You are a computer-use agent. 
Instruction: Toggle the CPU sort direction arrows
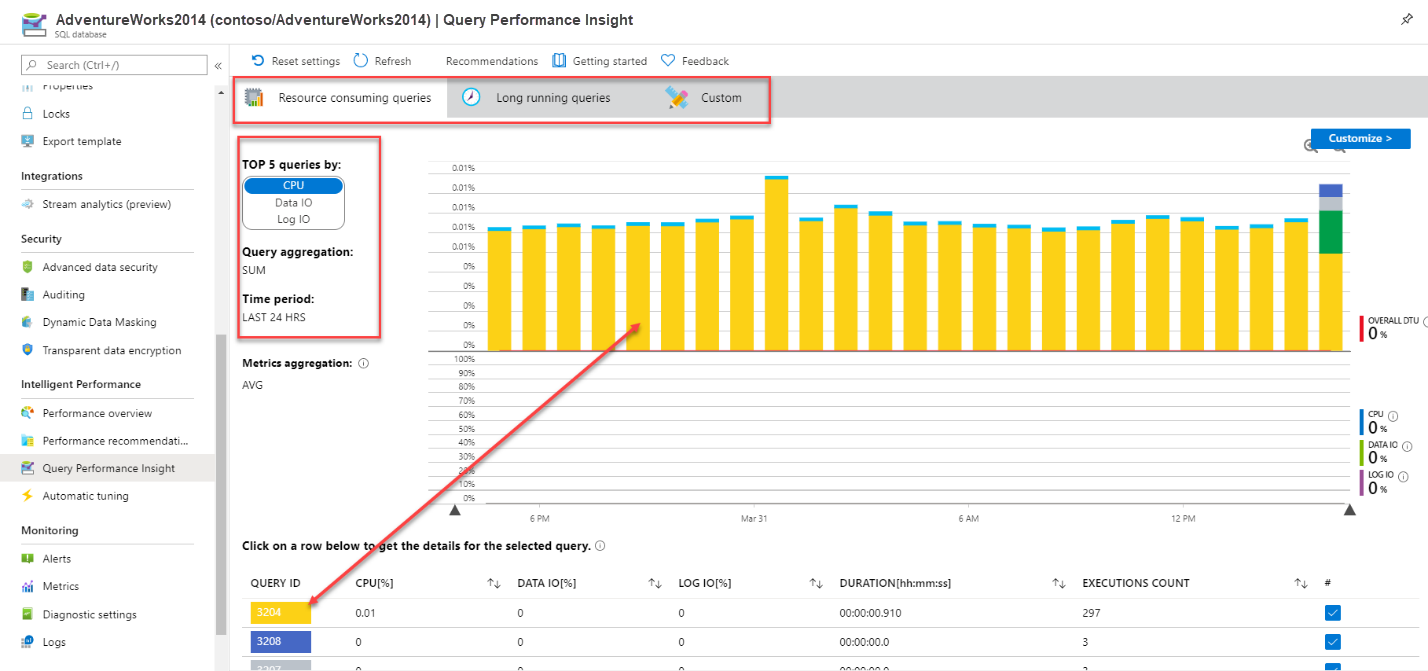pyautogui.click(x=493, y=582)
